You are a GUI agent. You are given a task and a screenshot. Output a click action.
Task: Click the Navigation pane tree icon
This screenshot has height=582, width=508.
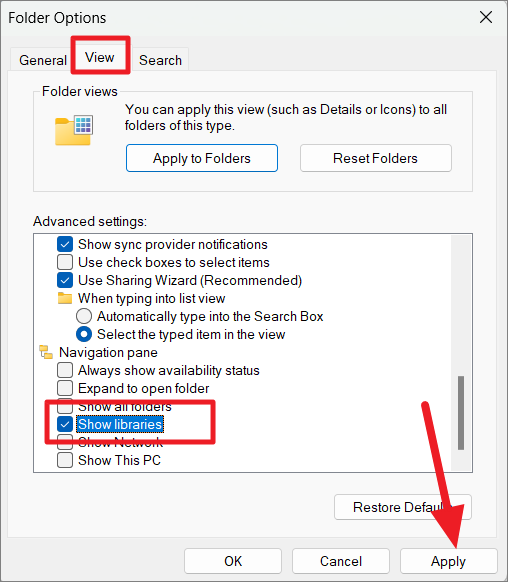[46, 352]
